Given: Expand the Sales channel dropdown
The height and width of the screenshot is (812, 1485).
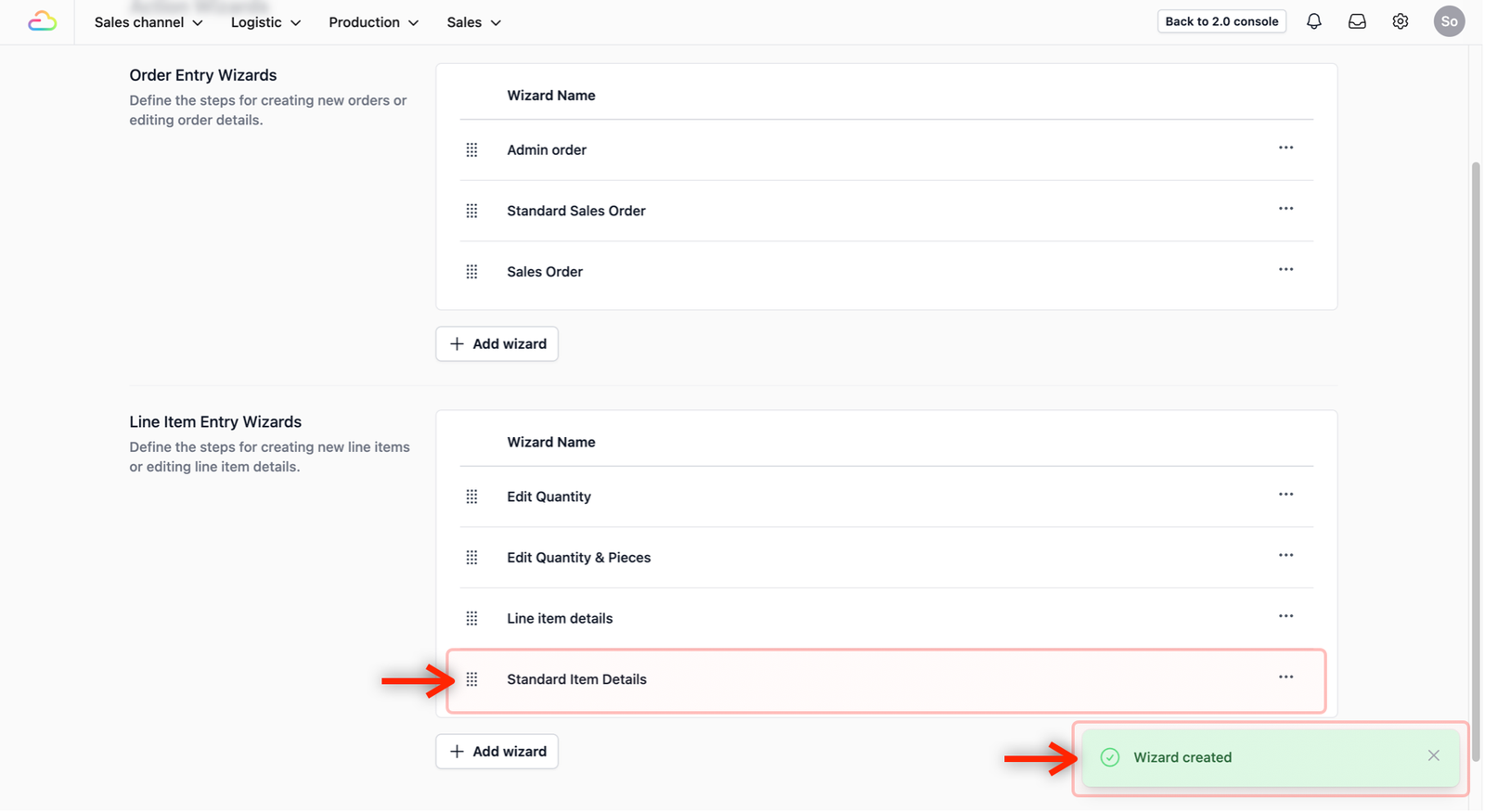Looking at the screenshot, I should pyautogui.click(x=148, y=22).
